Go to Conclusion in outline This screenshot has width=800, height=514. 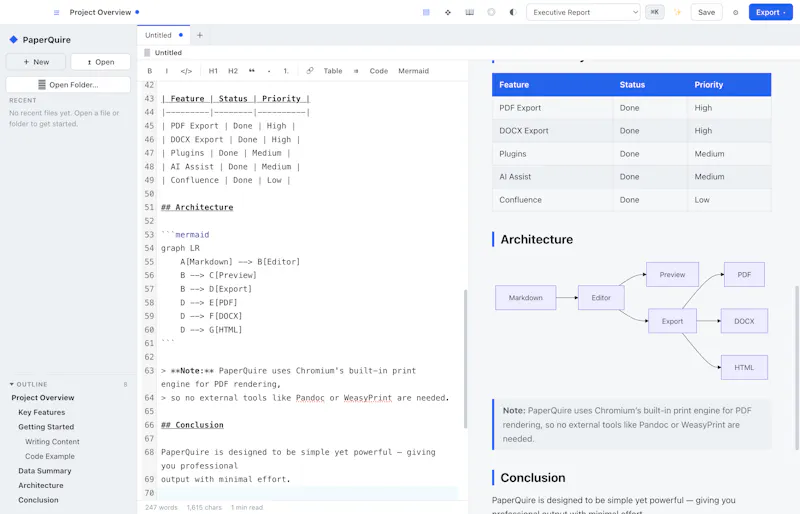coord(38,500)
